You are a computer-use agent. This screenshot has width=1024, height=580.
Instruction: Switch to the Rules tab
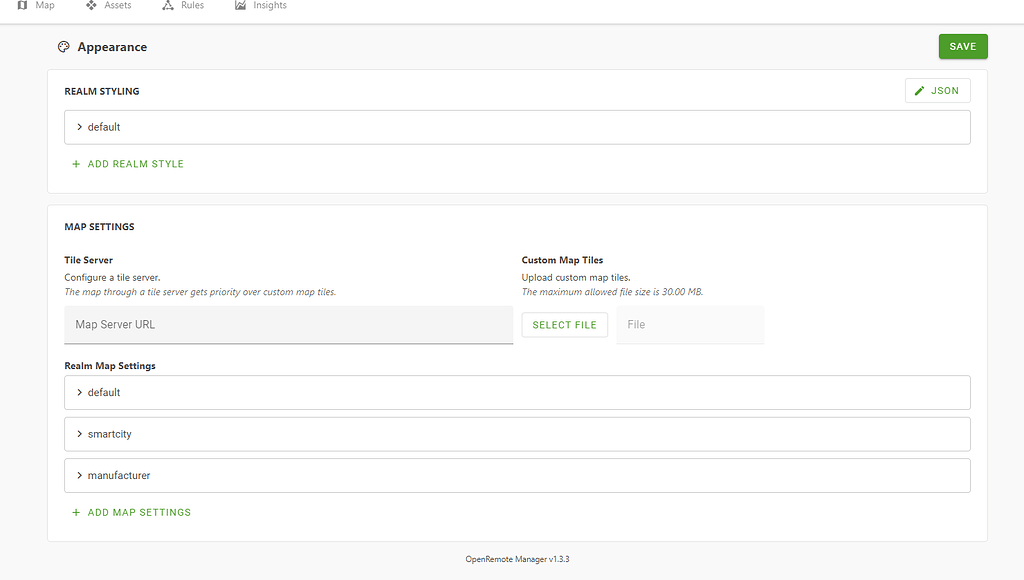tap(183, 5)
